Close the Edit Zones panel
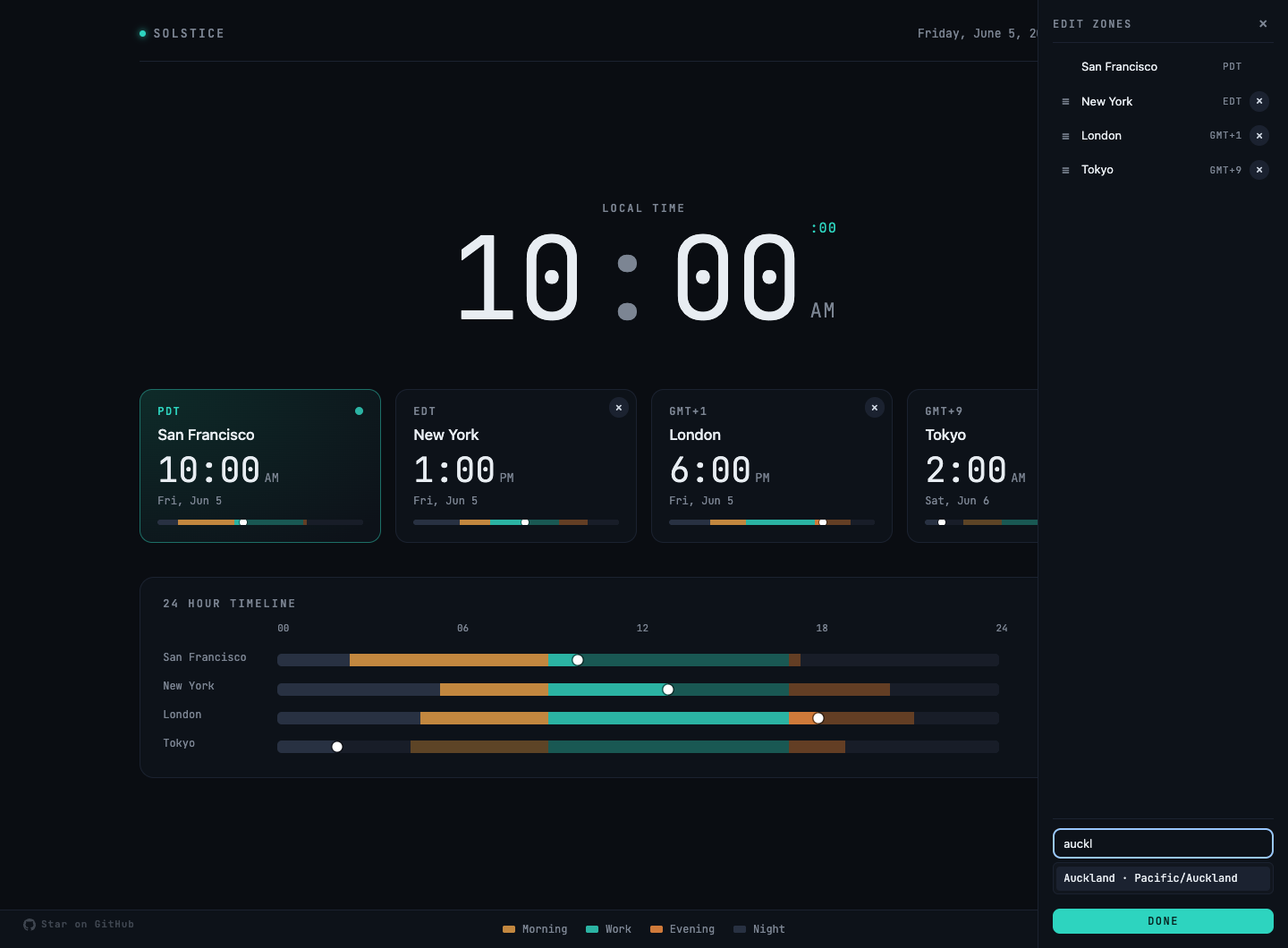 pos(1263,24)
